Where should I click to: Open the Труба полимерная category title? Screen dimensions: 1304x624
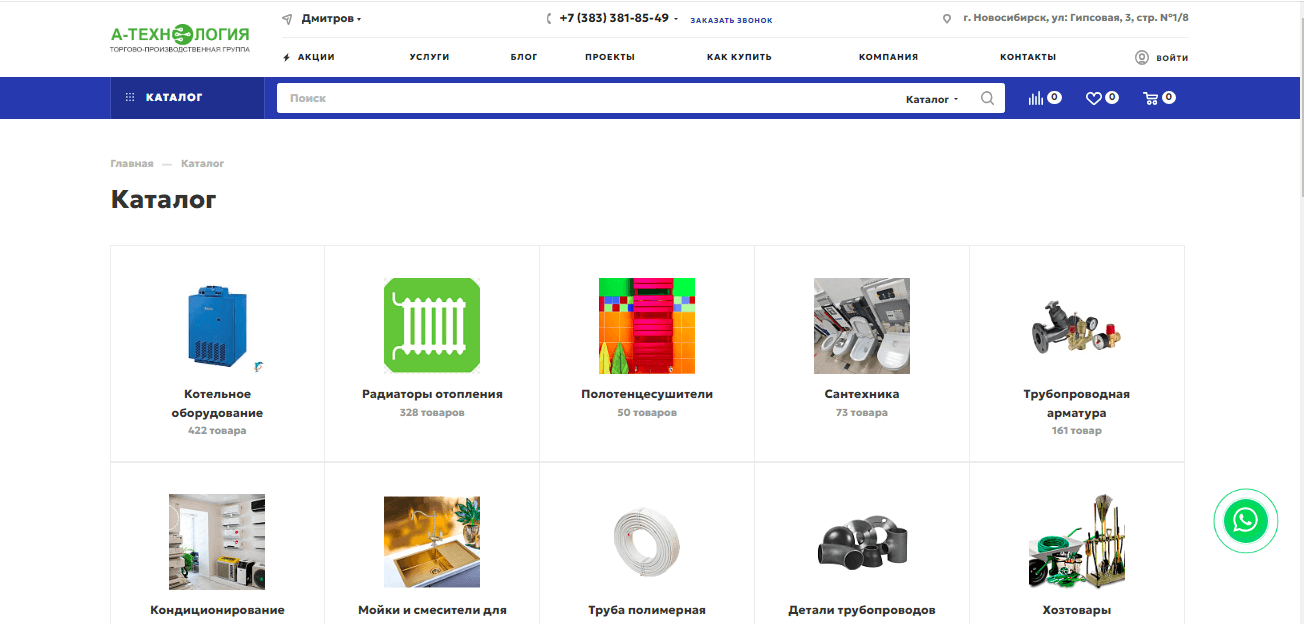click(x=647, y=610)
